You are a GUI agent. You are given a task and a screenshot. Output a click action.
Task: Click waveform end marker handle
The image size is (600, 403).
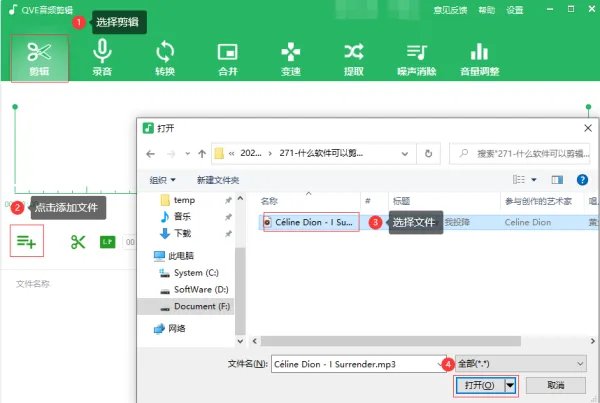click(x=589, y=107)
